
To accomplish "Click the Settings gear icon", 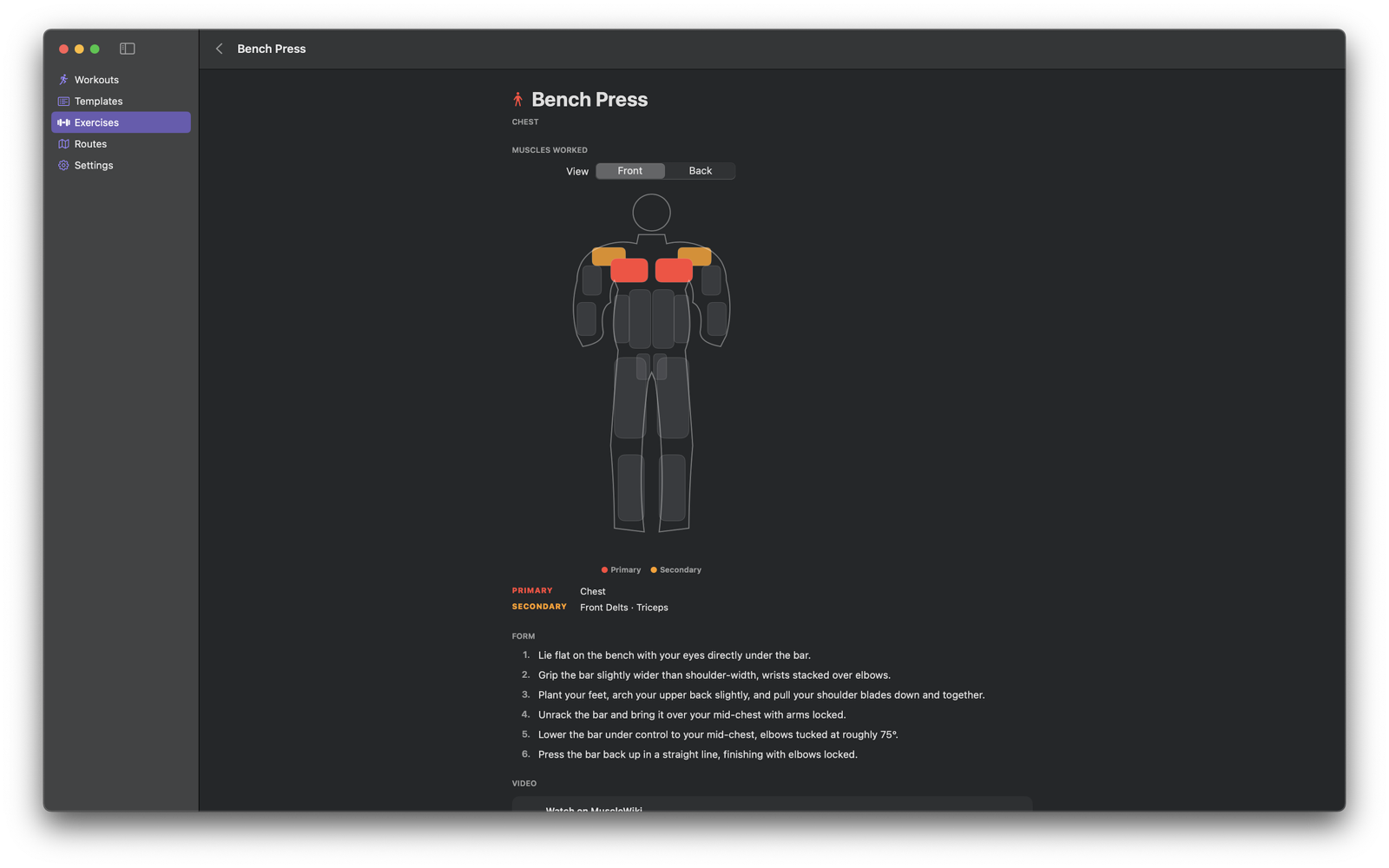I will [63, 165].
